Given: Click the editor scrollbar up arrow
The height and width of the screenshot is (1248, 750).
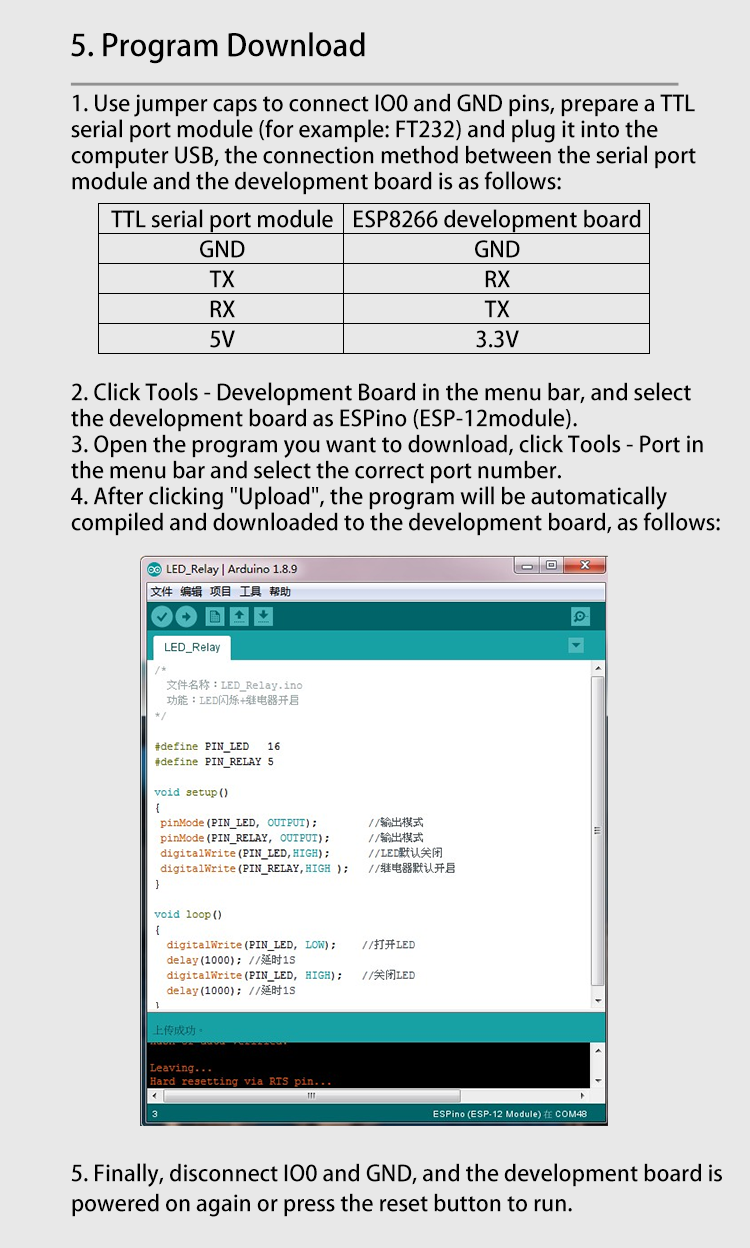Looking at the screenshot, I should tap(598, 668).
